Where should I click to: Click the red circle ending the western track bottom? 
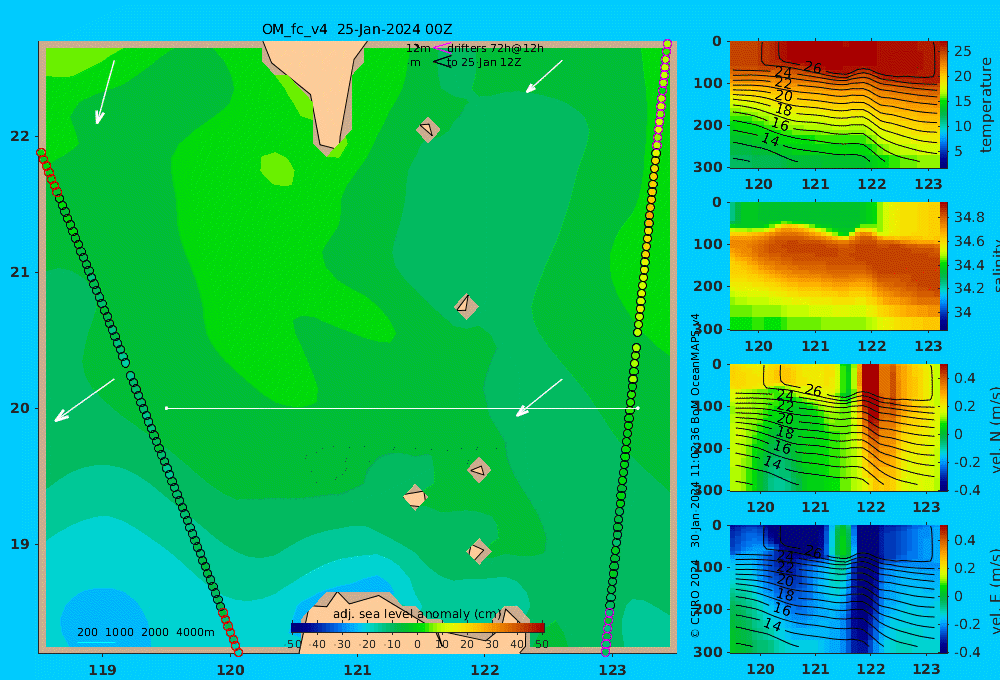pyautogui.click(x=238, y=652)
